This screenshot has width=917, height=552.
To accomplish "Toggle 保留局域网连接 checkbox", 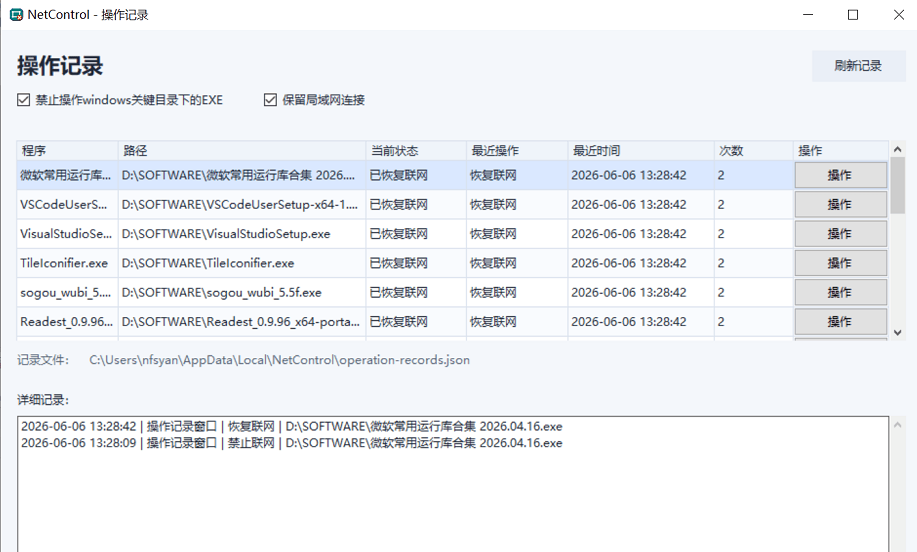I will [x=270, y=100].
